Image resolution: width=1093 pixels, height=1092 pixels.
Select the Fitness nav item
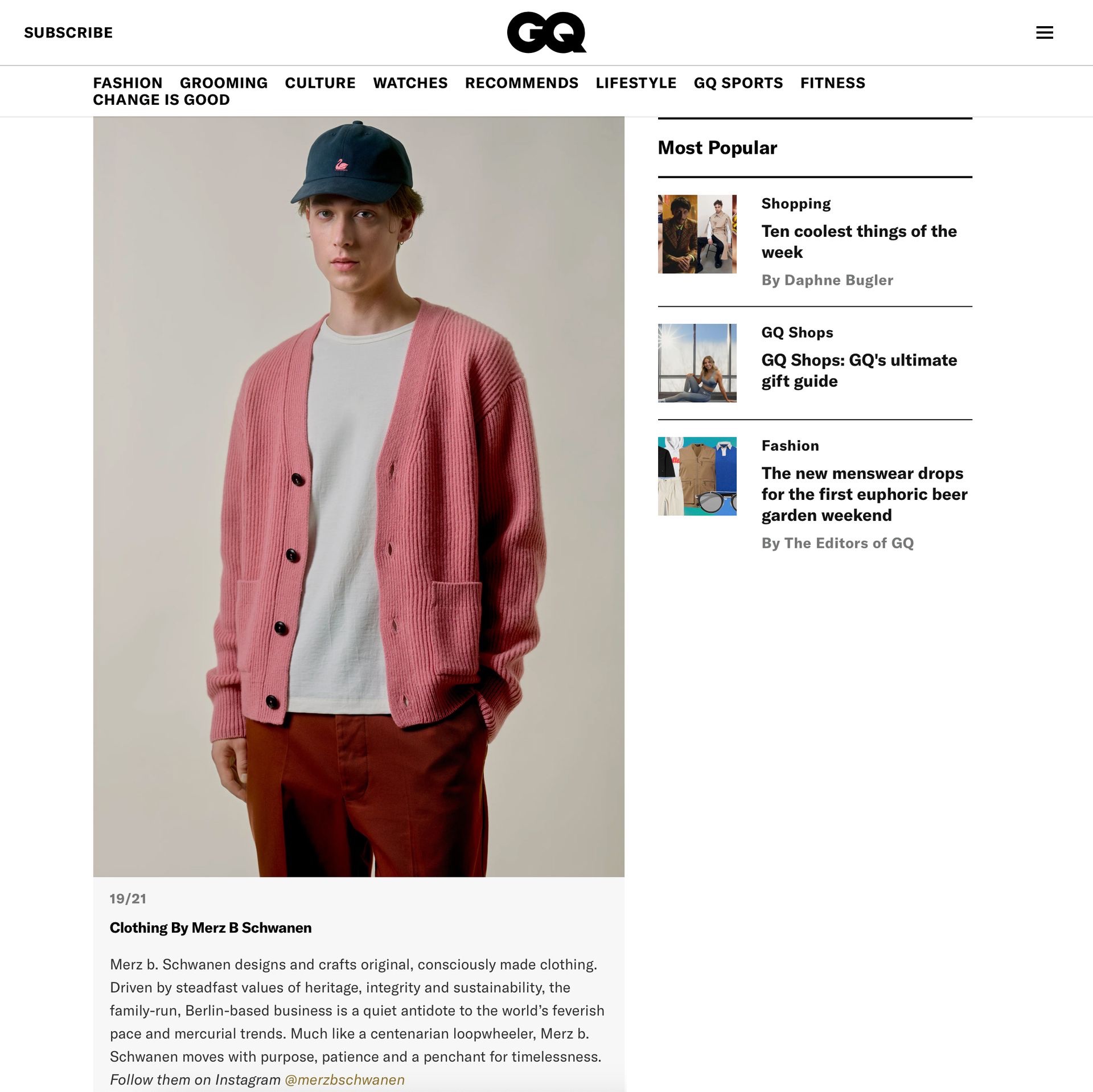pyautogui.click(x=833, y=83)
